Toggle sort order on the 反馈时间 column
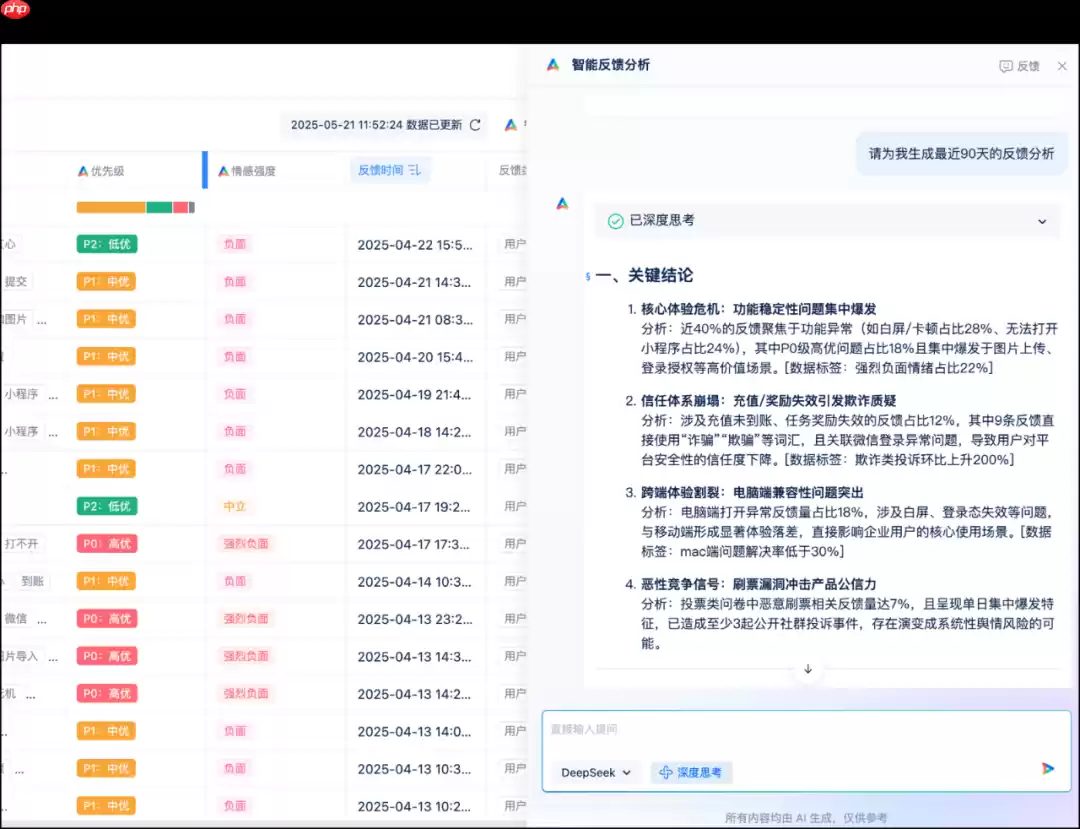The width and height of the screenshot is (1080, 829). pos(413,170)
